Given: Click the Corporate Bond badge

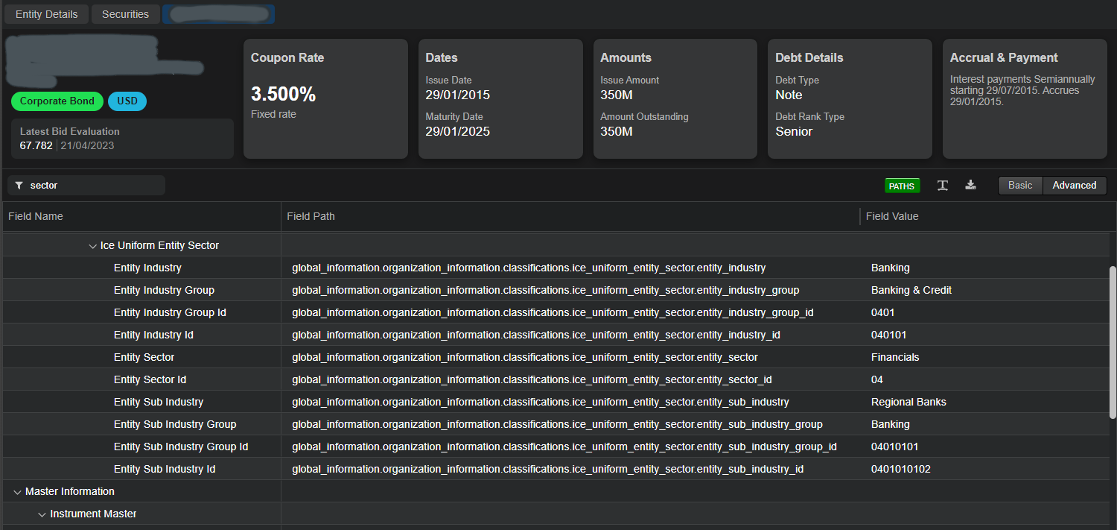Looking at the screenshot, I should [x=57, y=101].
